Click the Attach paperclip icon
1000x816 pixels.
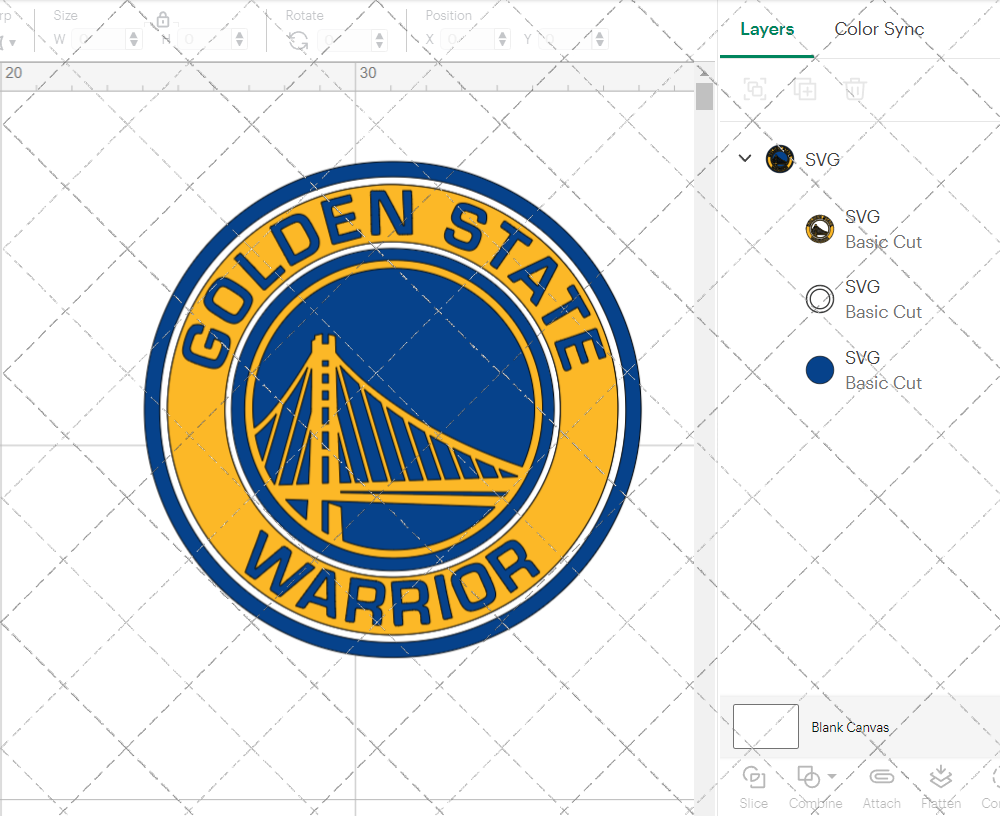[x=881, y=778]
